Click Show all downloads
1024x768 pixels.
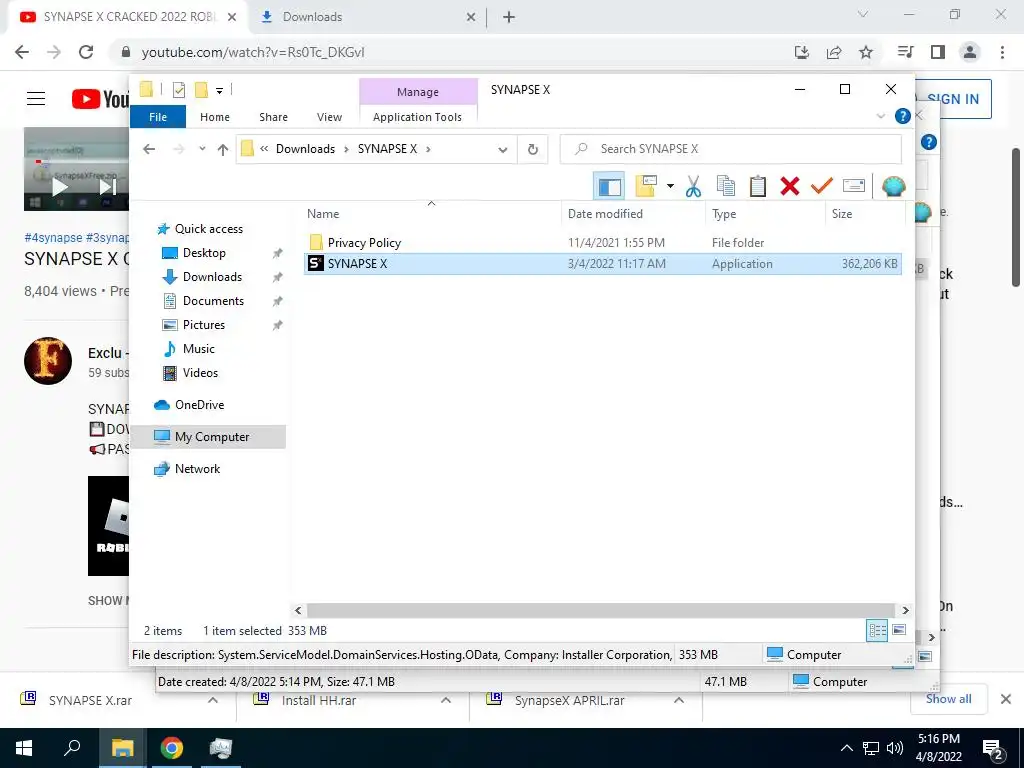(948, 699)
